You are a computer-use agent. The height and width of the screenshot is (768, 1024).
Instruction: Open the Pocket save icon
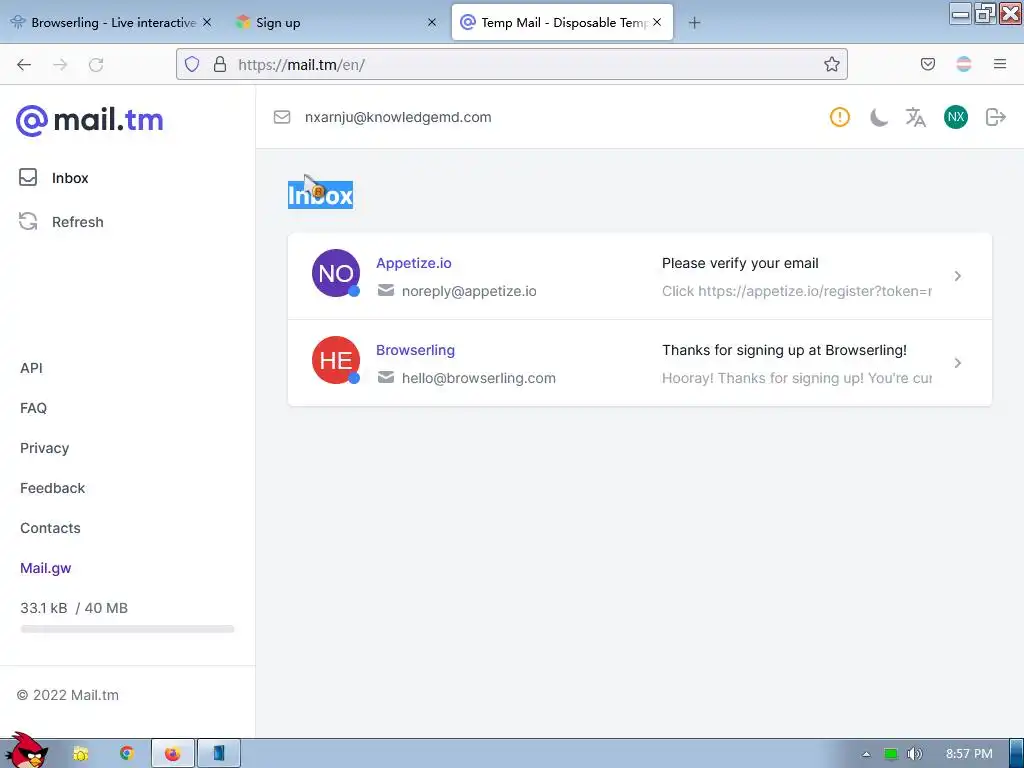927,64
